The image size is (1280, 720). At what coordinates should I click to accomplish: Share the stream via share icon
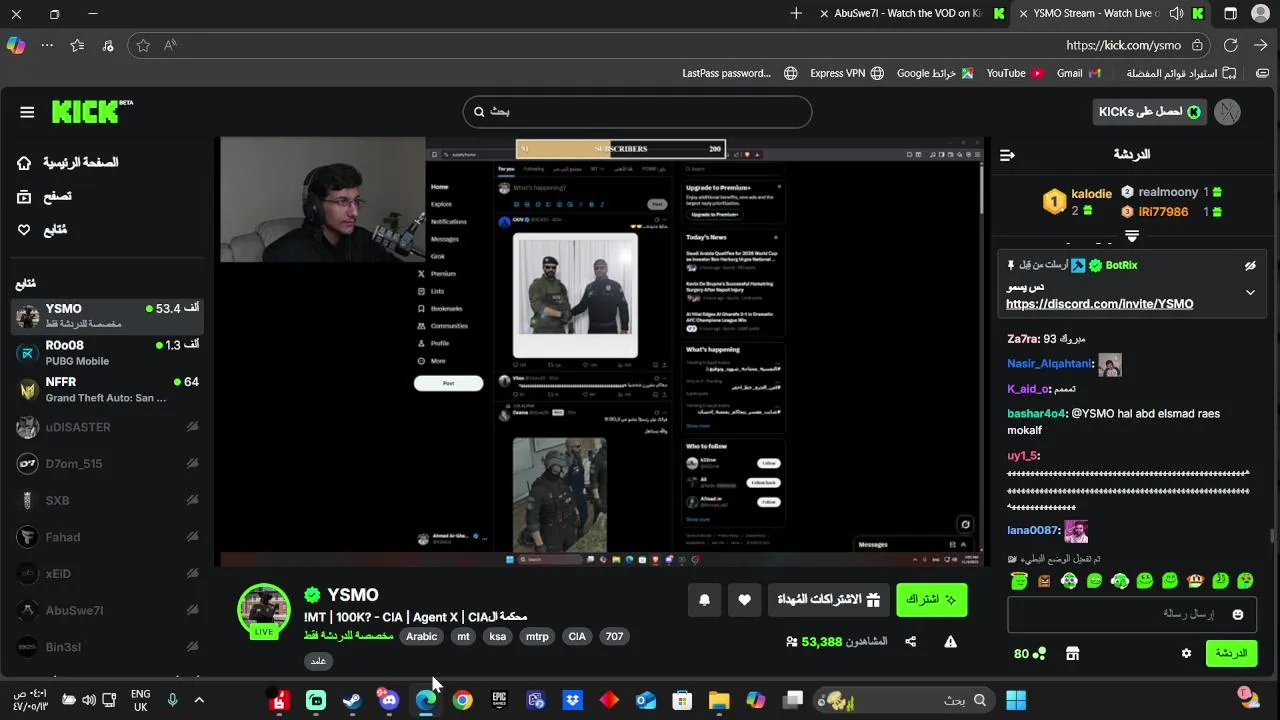[911, 642]
